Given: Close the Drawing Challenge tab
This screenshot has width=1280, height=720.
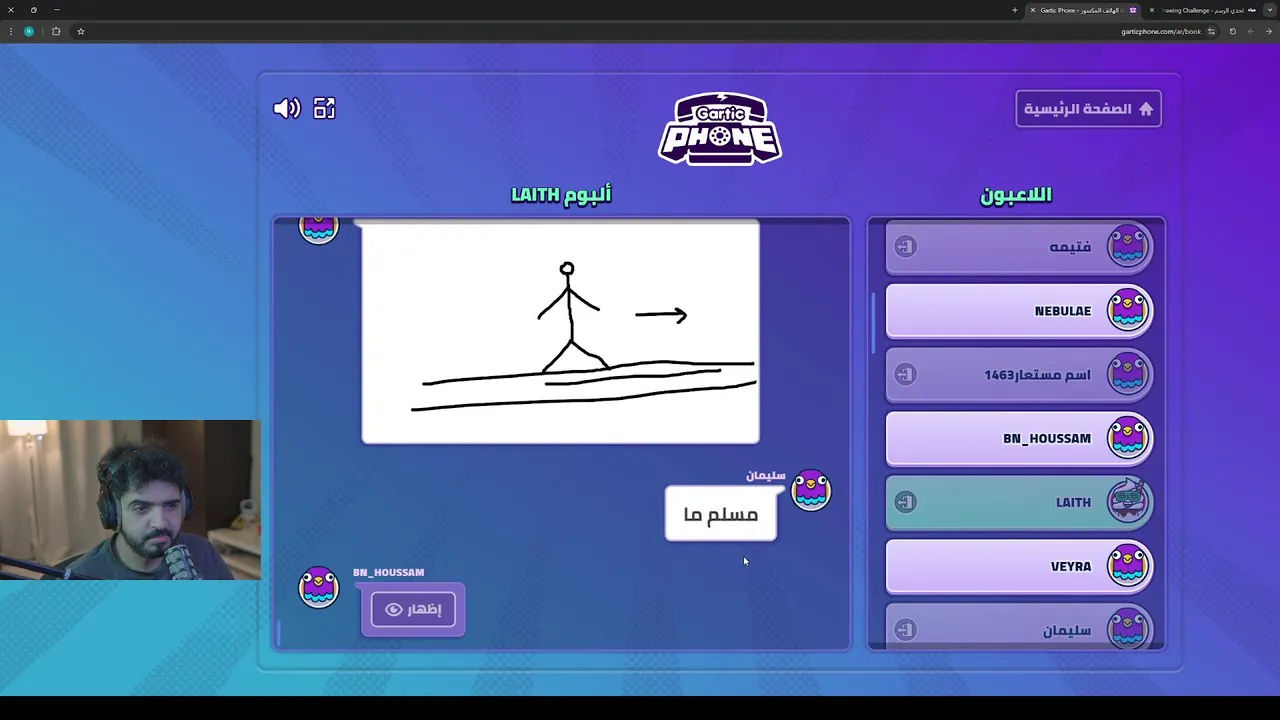Looking at the screenshot, I should 1151,10.
